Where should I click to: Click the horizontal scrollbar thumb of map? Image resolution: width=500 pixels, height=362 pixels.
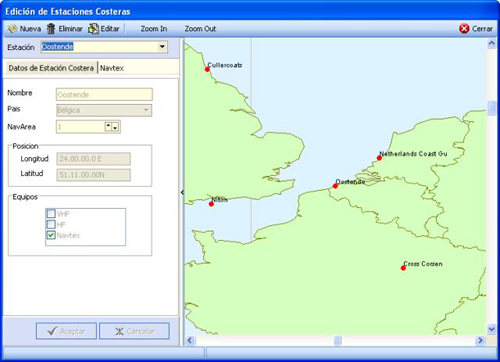(338, 340)
